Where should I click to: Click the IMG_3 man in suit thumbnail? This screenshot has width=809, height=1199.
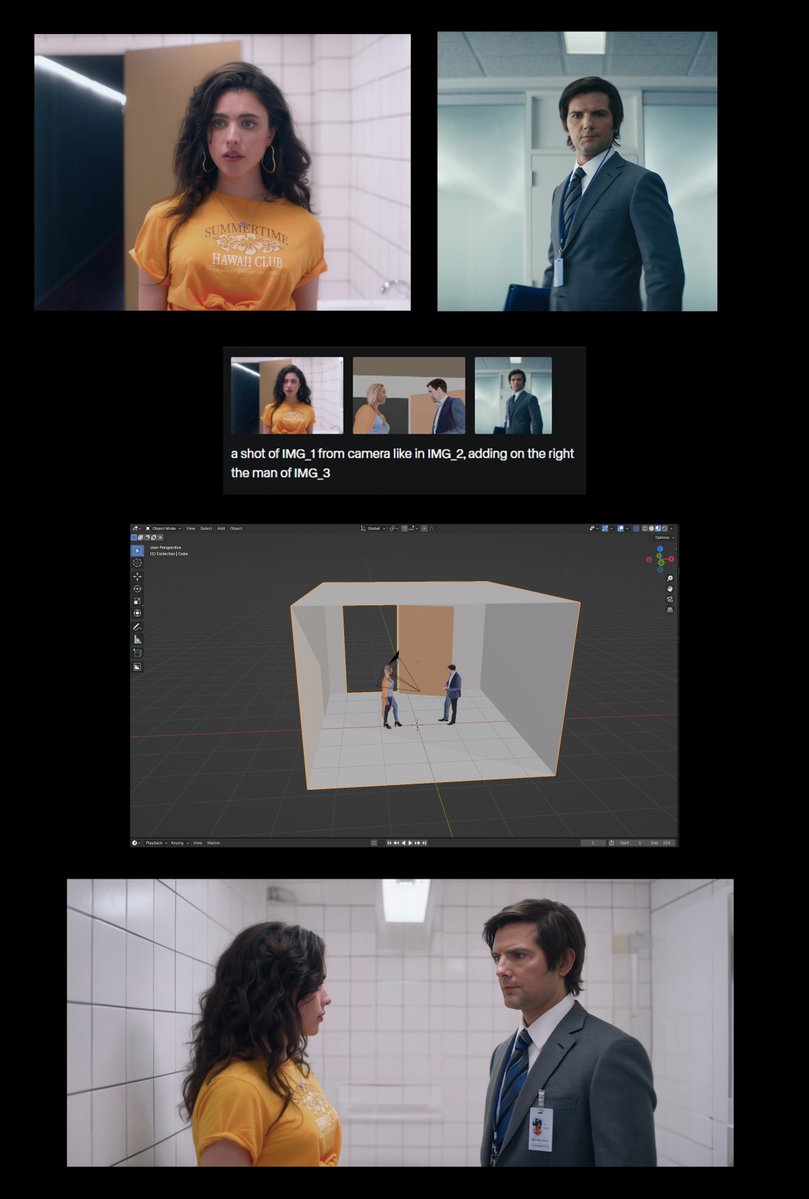(x=513, y=395)
